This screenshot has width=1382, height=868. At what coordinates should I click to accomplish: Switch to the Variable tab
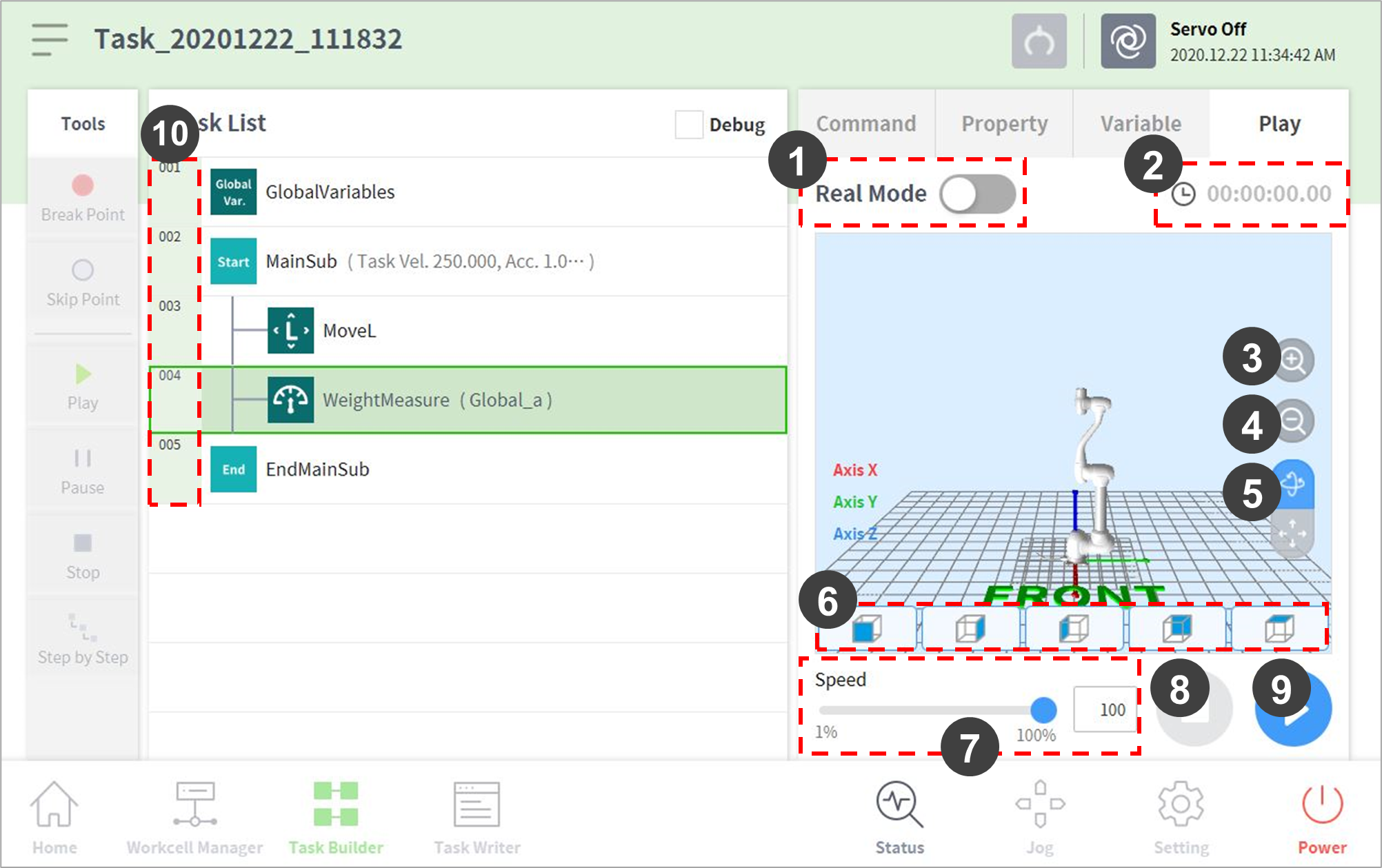[1141, 124]
